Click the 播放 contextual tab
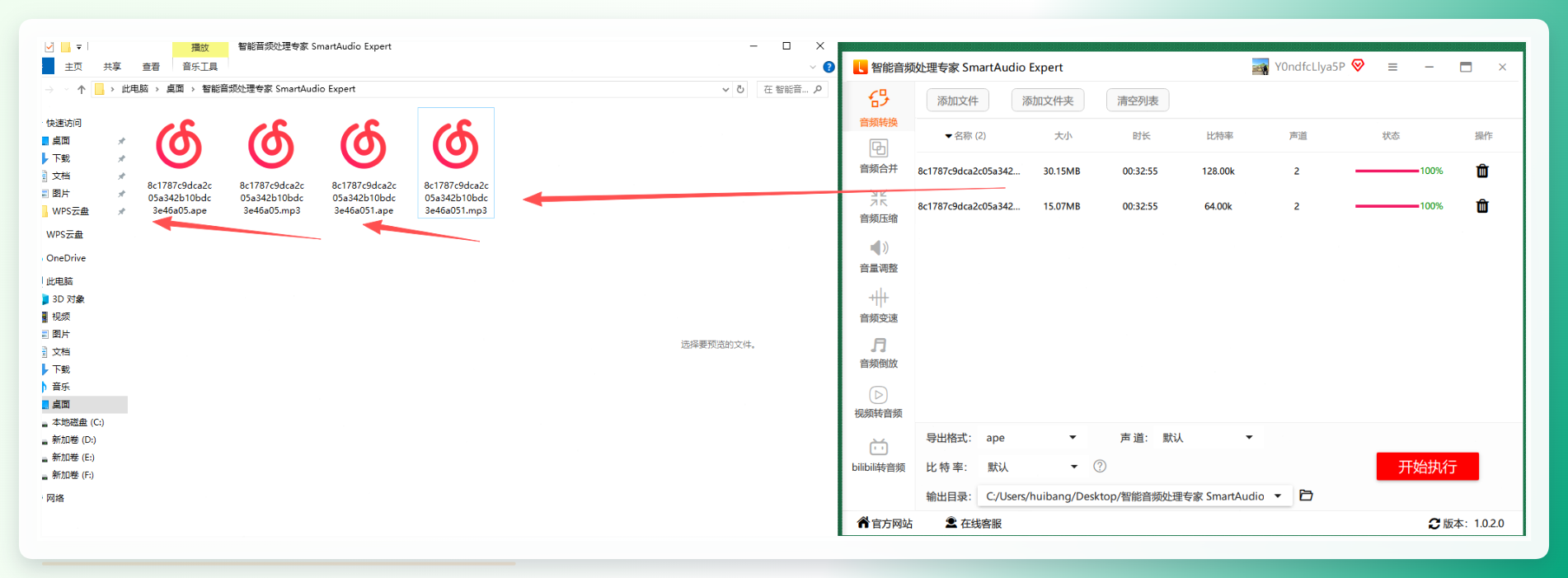Viewport: 1568px width, 578px height. (x=200, y=48)
